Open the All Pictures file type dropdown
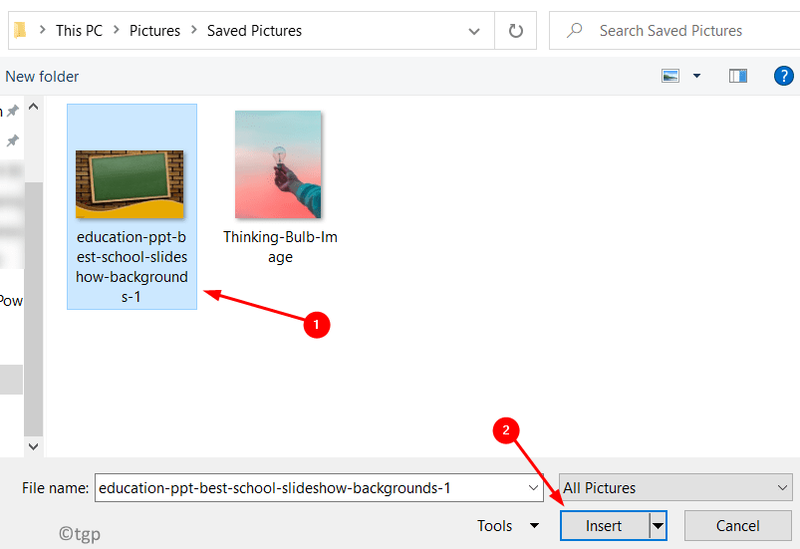This screenshot has width=800, height=549. (676, 487)
